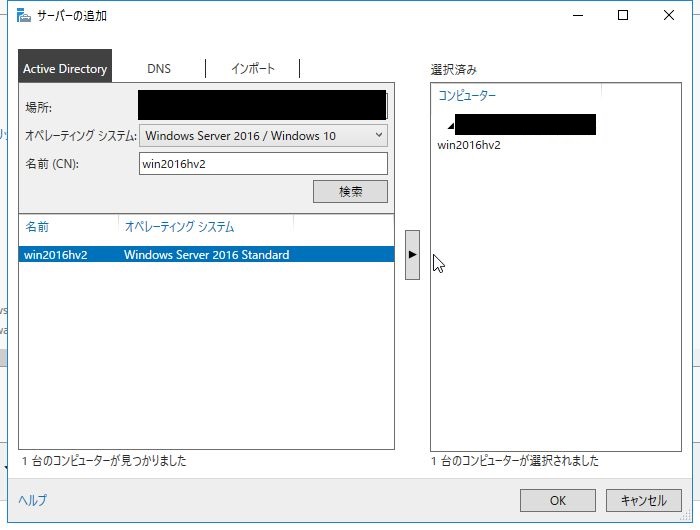Confirm with the OK button

point(558,501)
